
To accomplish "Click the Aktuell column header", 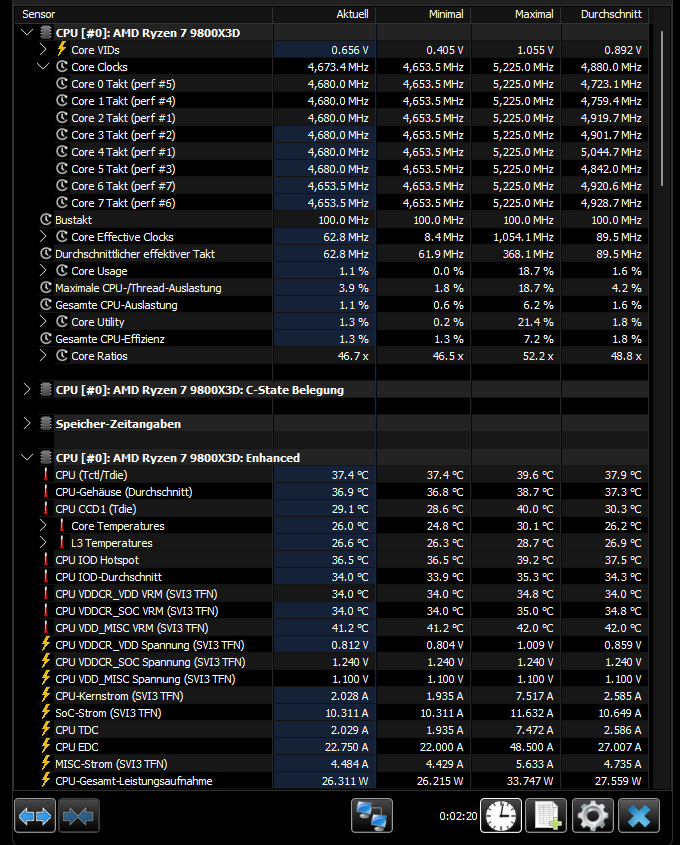I will (x=324, y=14).
